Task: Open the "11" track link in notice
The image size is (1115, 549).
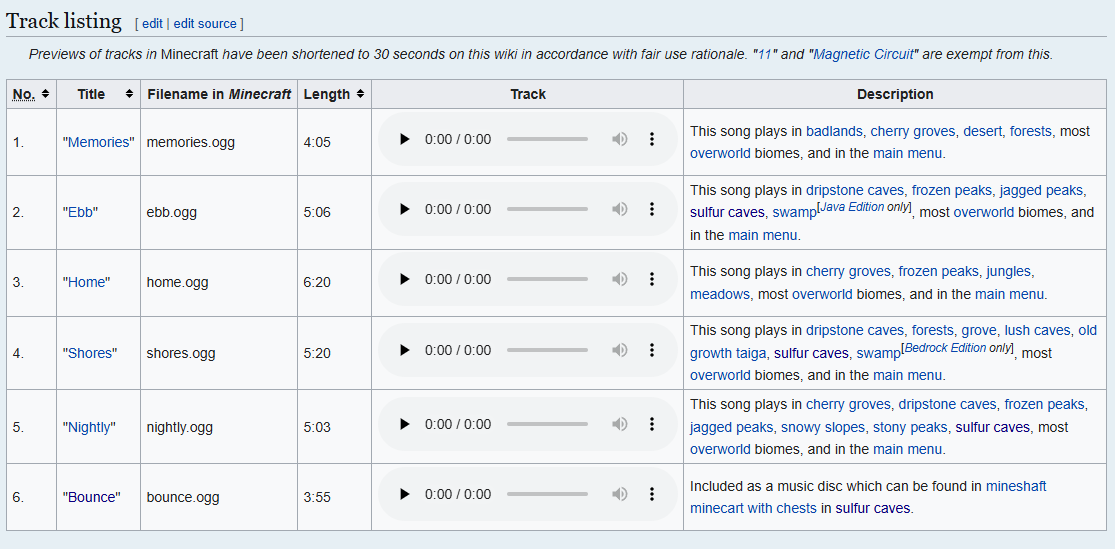Action: point(764,54)
